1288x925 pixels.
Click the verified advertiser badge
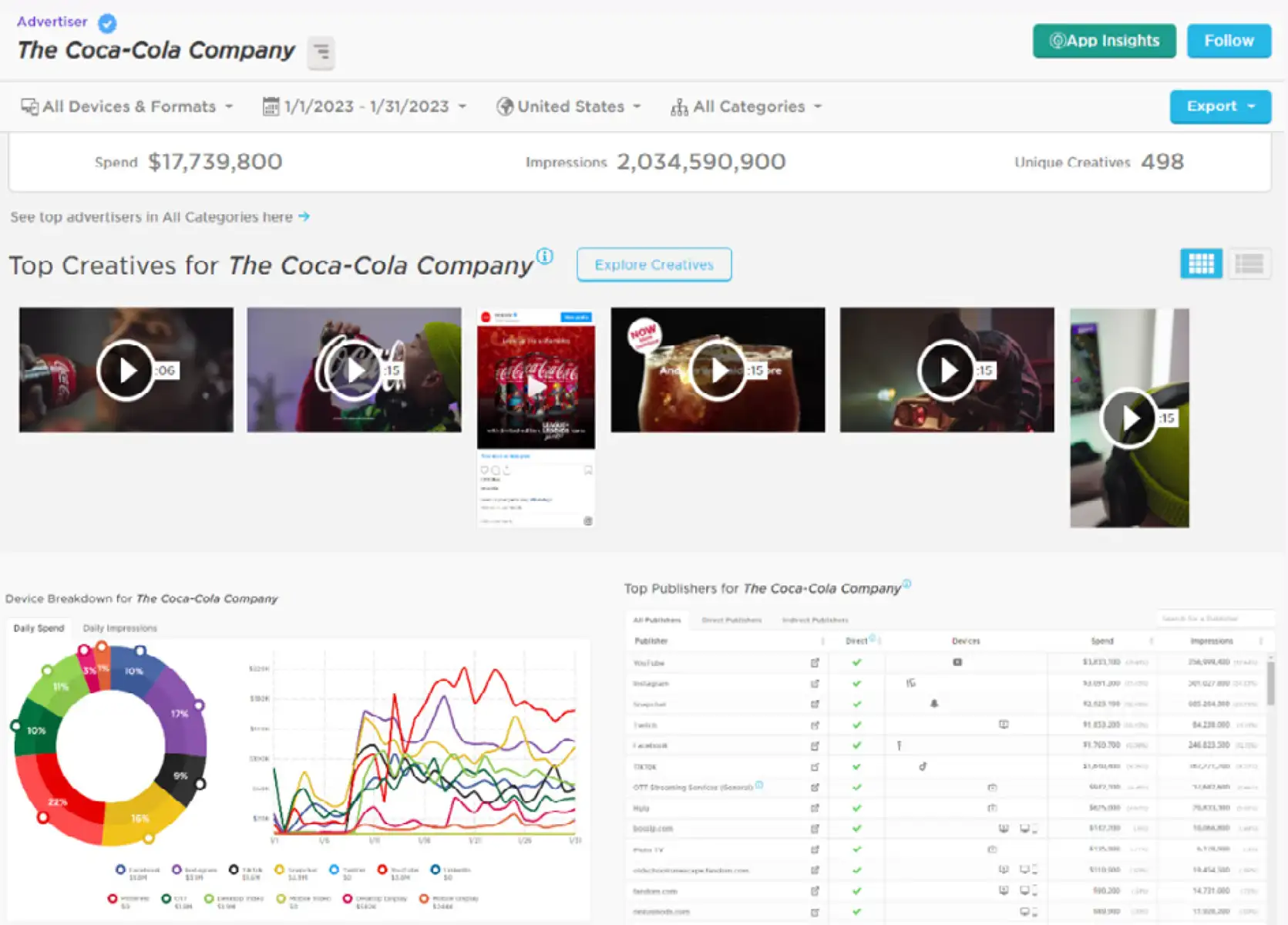tap(107, 23)
